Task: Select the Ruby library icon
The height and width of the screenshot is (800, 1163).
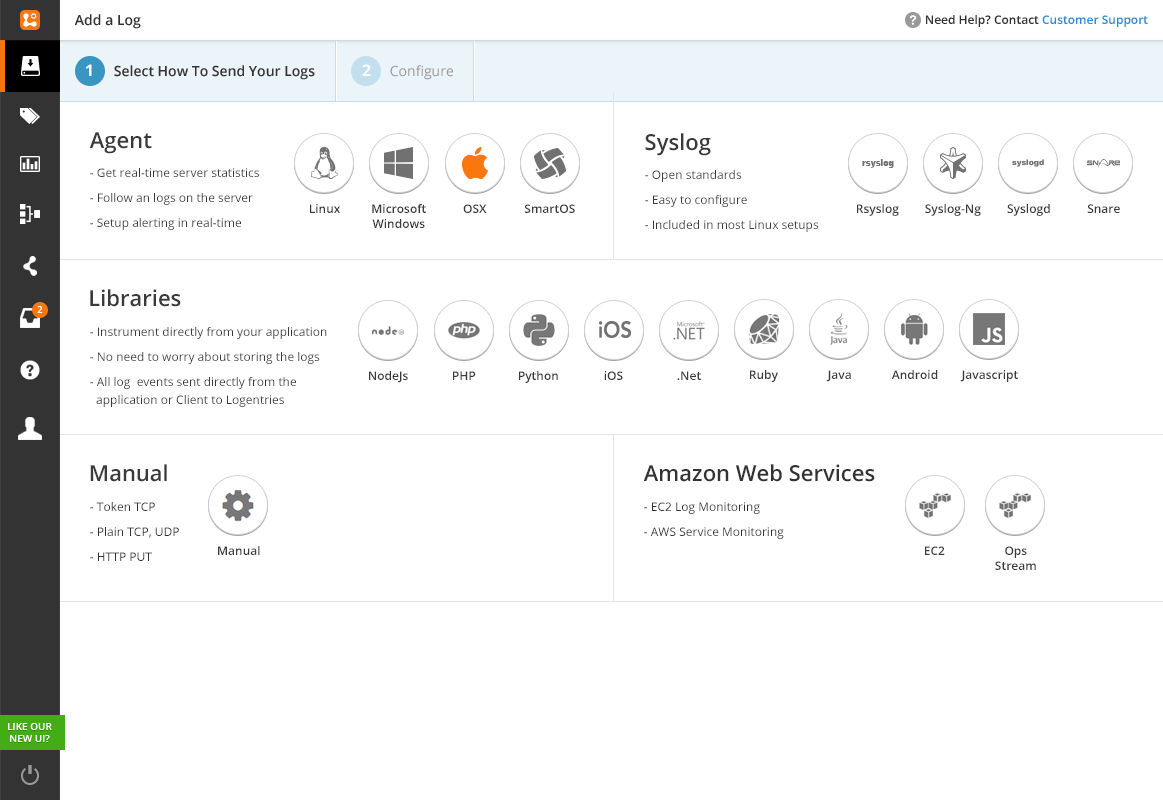Action: point(764,331)
